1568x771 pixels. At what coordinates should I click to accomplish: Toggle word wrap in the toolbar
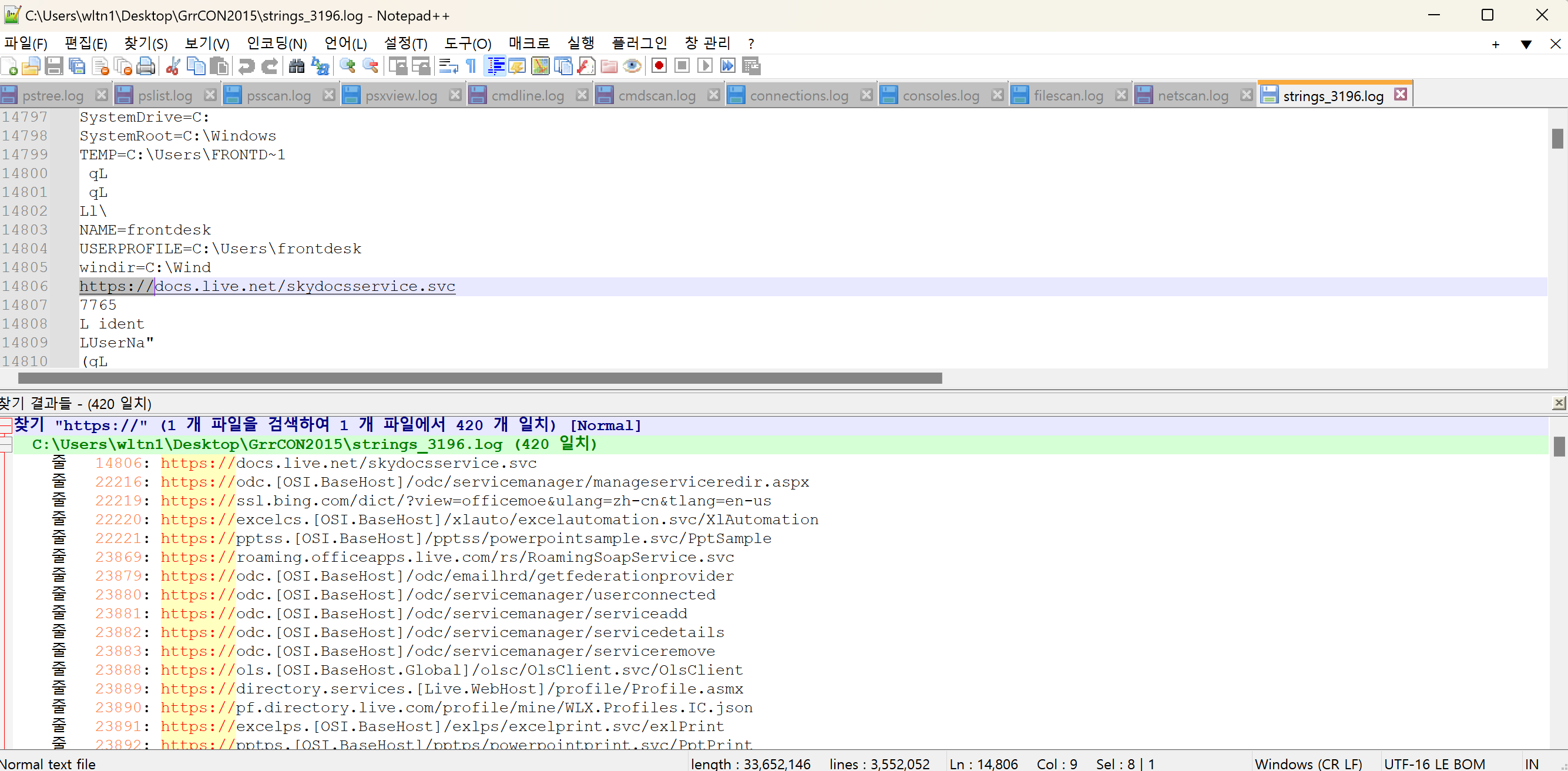point(449,66)
